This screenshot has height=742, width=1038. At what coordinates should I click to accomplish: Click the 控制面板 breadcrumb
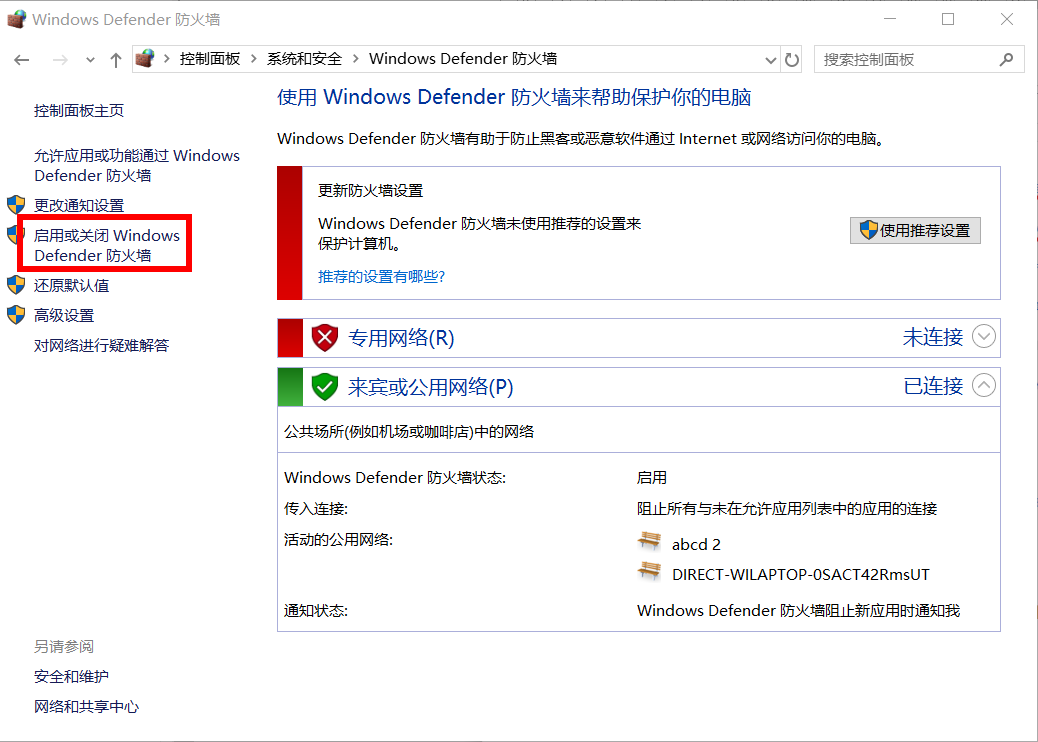(210, 59)
